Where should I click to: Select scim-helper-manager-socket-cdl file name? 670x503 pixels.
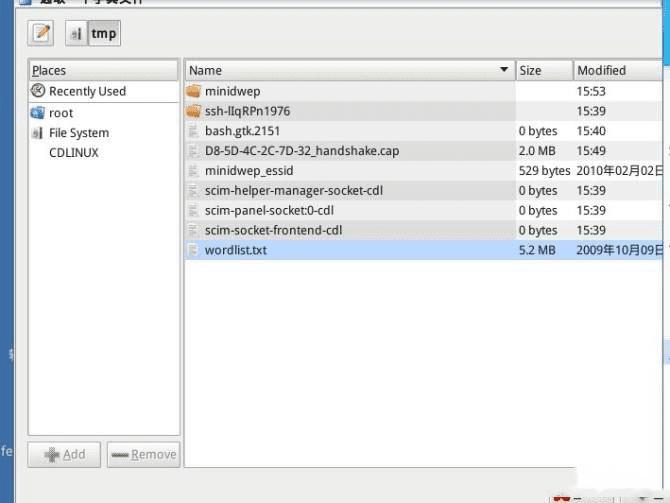coord(294,191)
